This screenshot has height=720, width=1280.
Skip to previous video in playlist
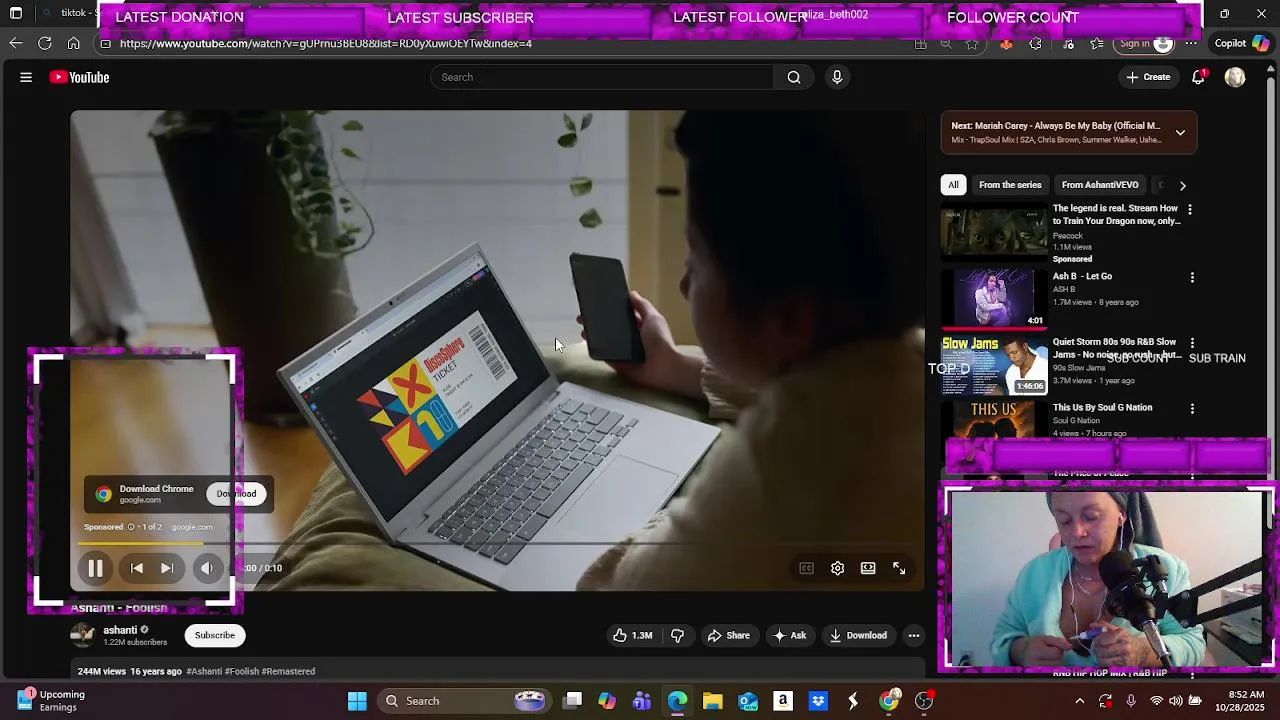[x=137, y=568]
